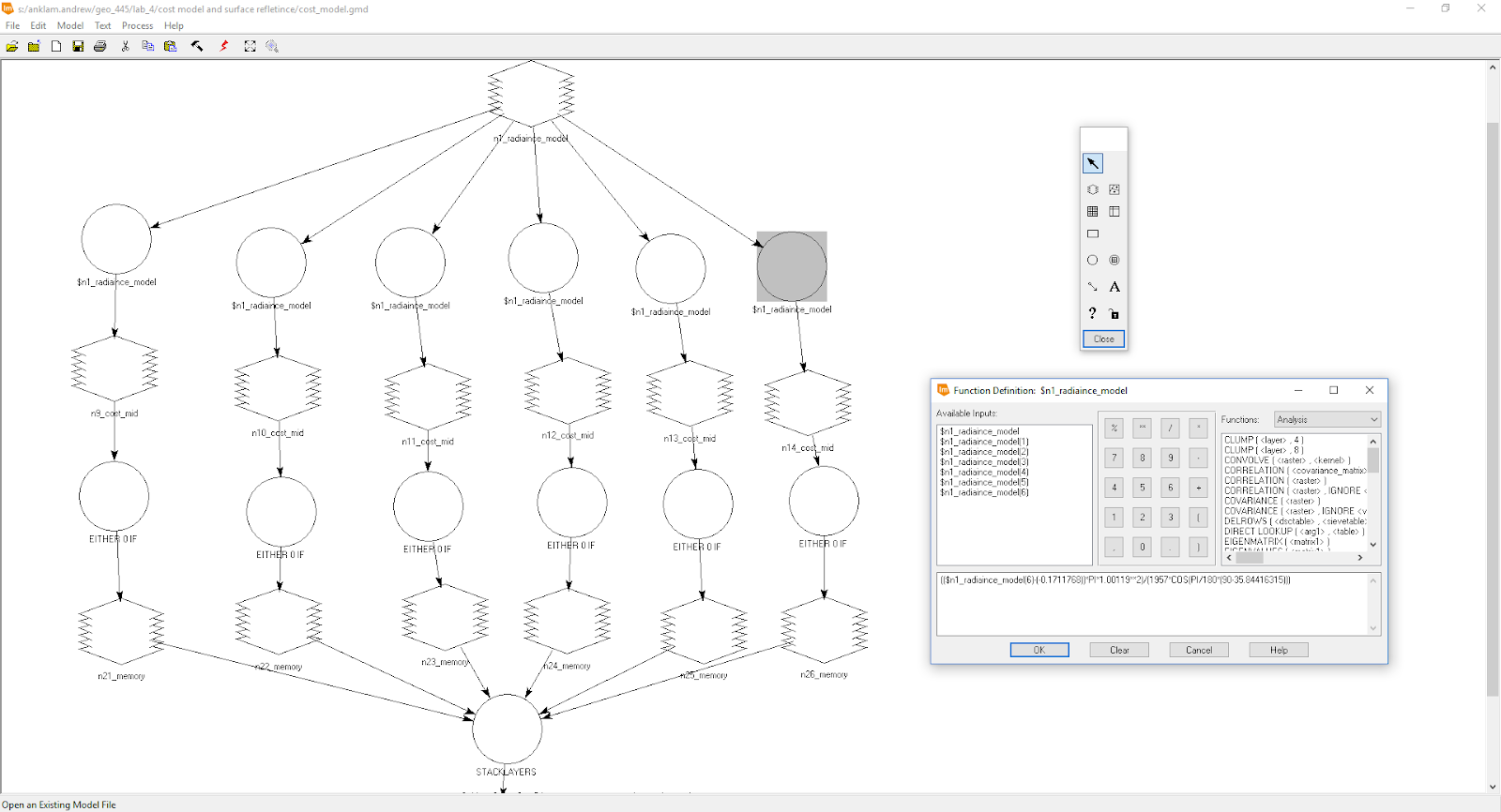
Task: Click the question mark help tool
Action: tap(1093, 313)
